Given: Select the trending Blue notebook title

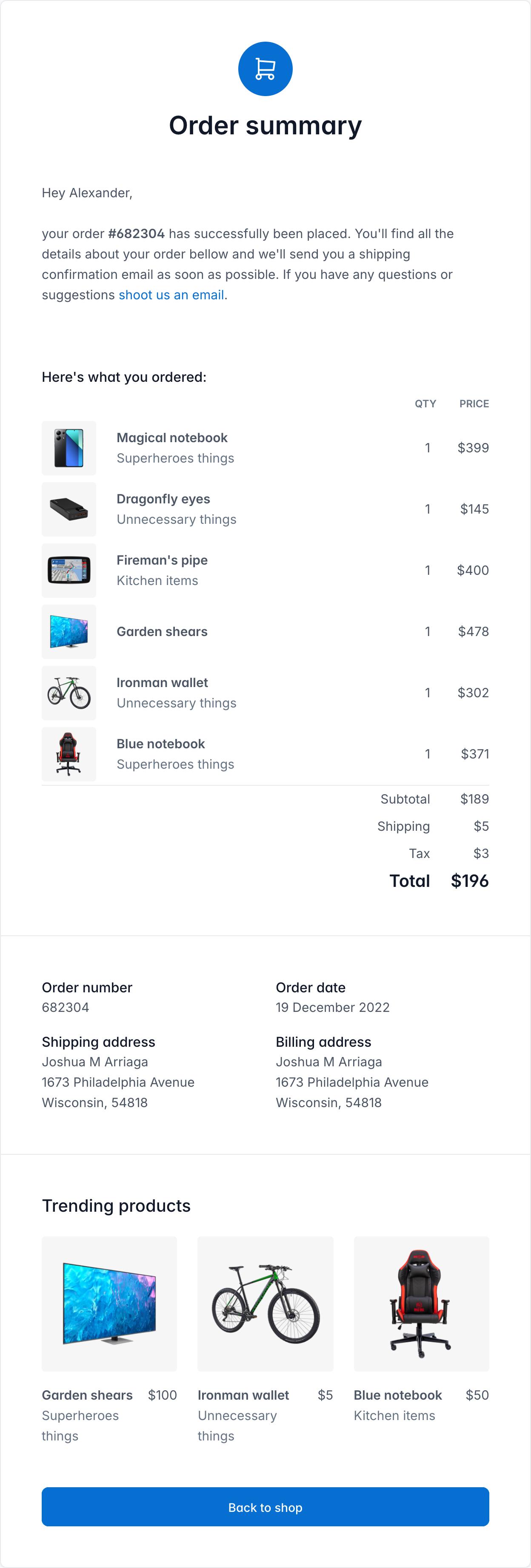Looking at the screenshot, I should [398, 1395].
